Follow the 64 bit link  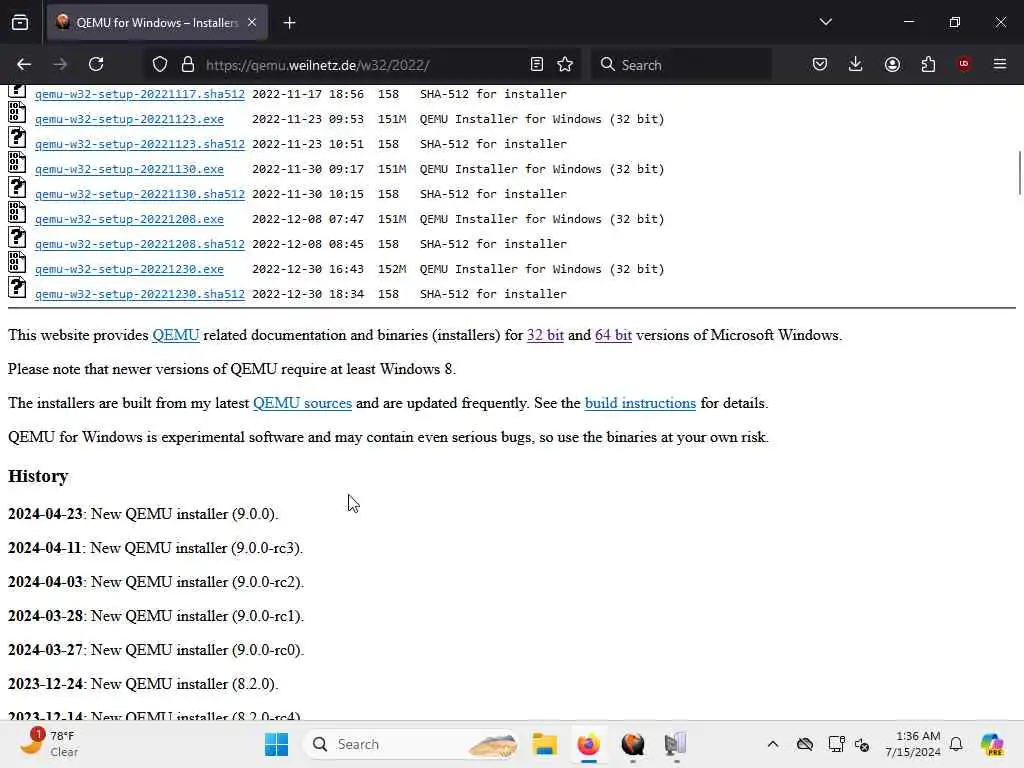point(613,335)
